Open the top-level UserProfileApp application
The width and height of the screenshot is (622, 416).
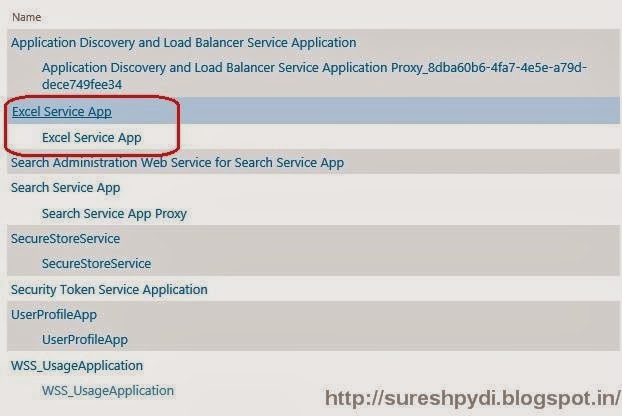(x=54, y=314)
